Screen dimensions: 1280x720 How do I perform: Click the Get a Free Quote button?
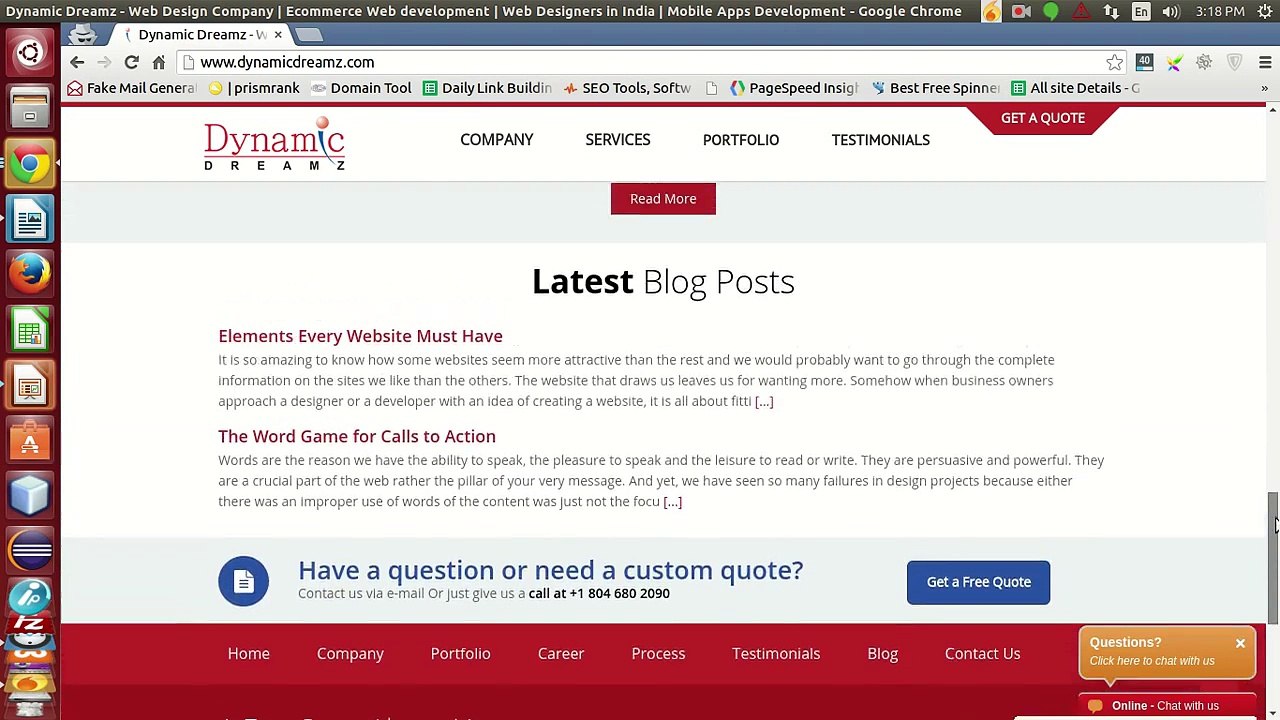click(978, 582)
